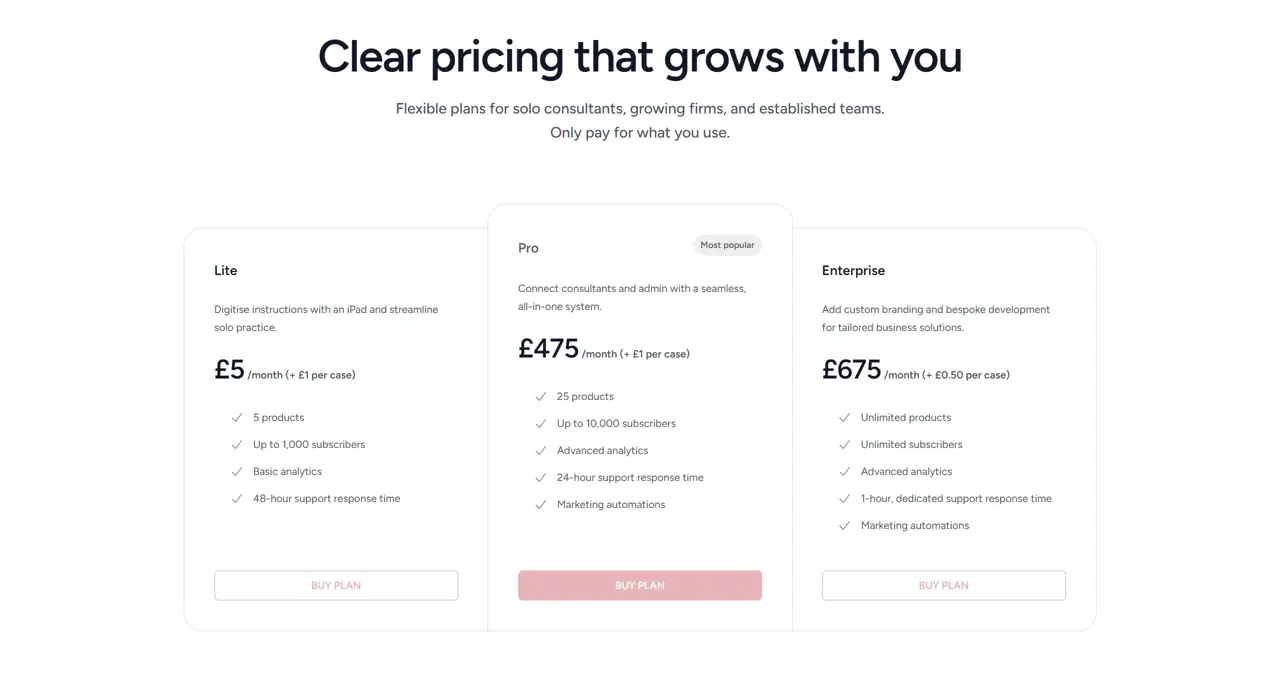
Task: Click checkmark next to "25 products"
Action: click(541, 397)
